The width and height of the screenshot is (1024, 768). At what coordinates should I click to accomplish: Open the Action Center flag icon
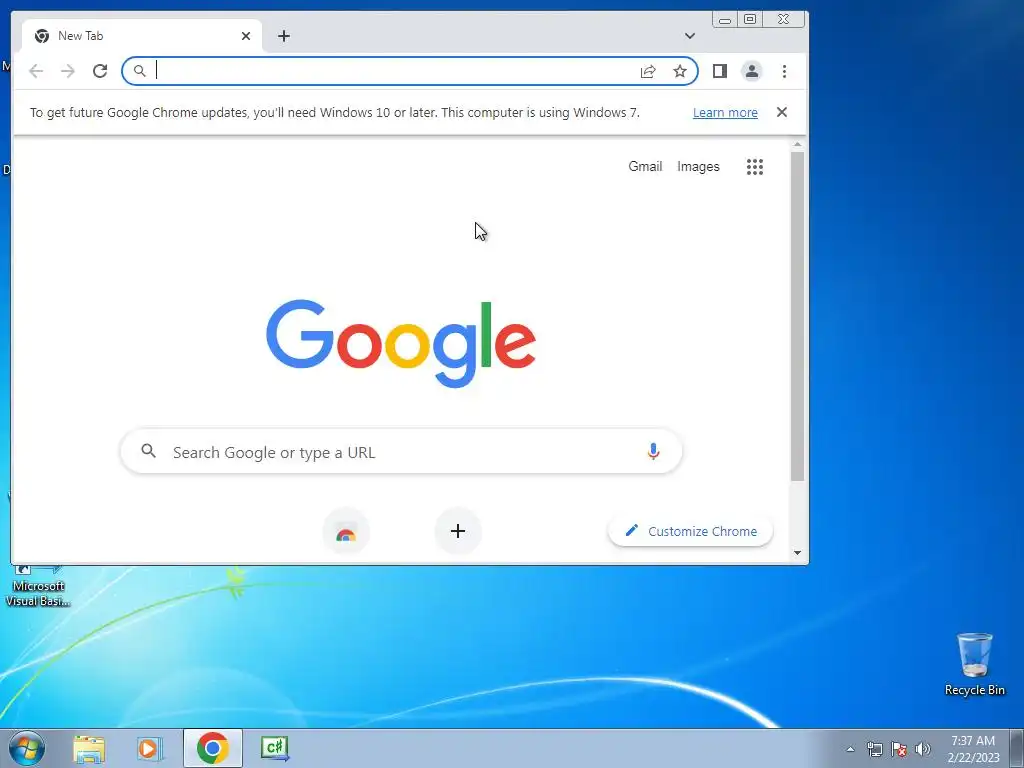click(899, 749)
